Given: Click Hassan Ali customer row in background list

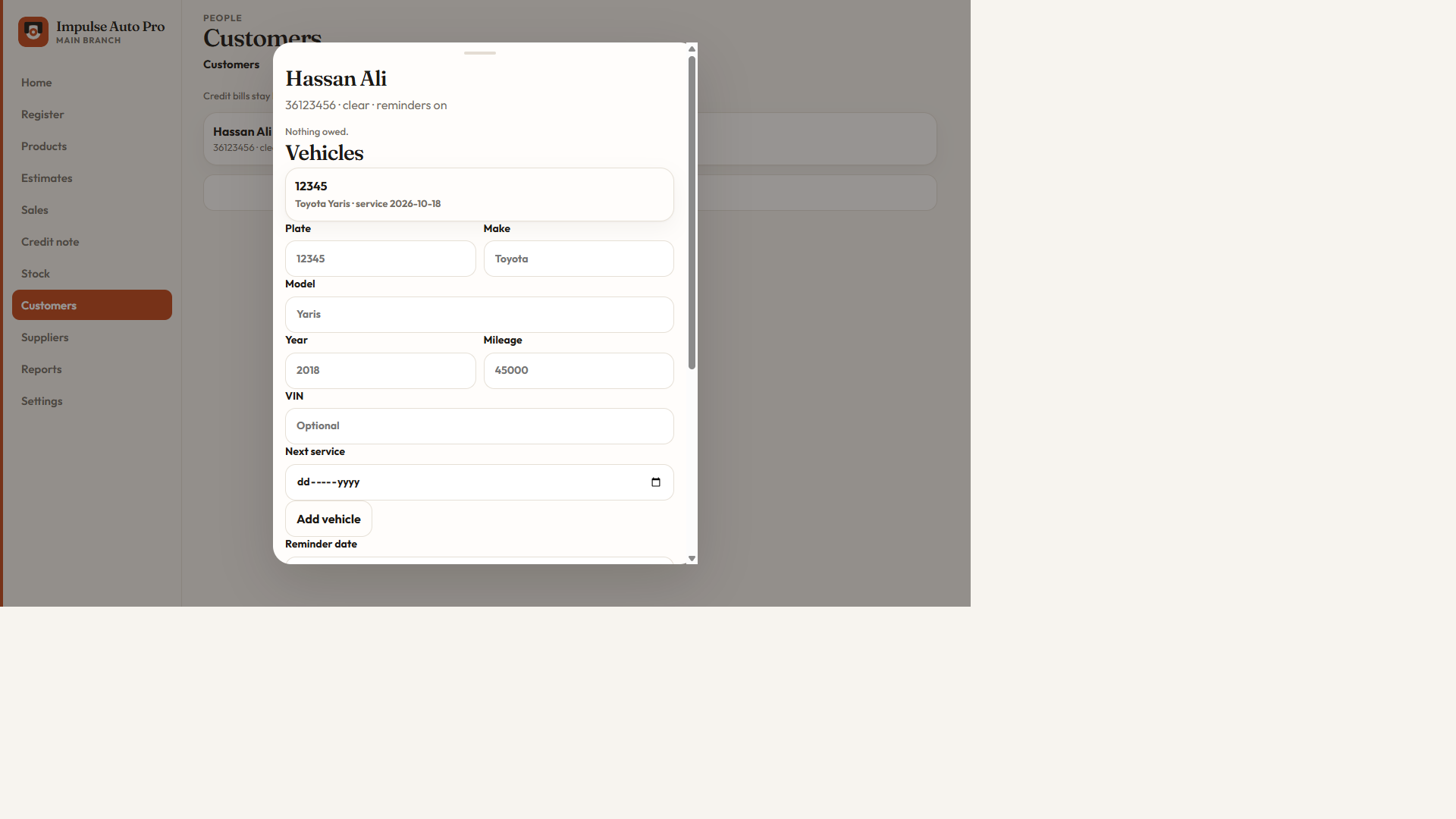Looking at the screenshot, I should [238, 139].
